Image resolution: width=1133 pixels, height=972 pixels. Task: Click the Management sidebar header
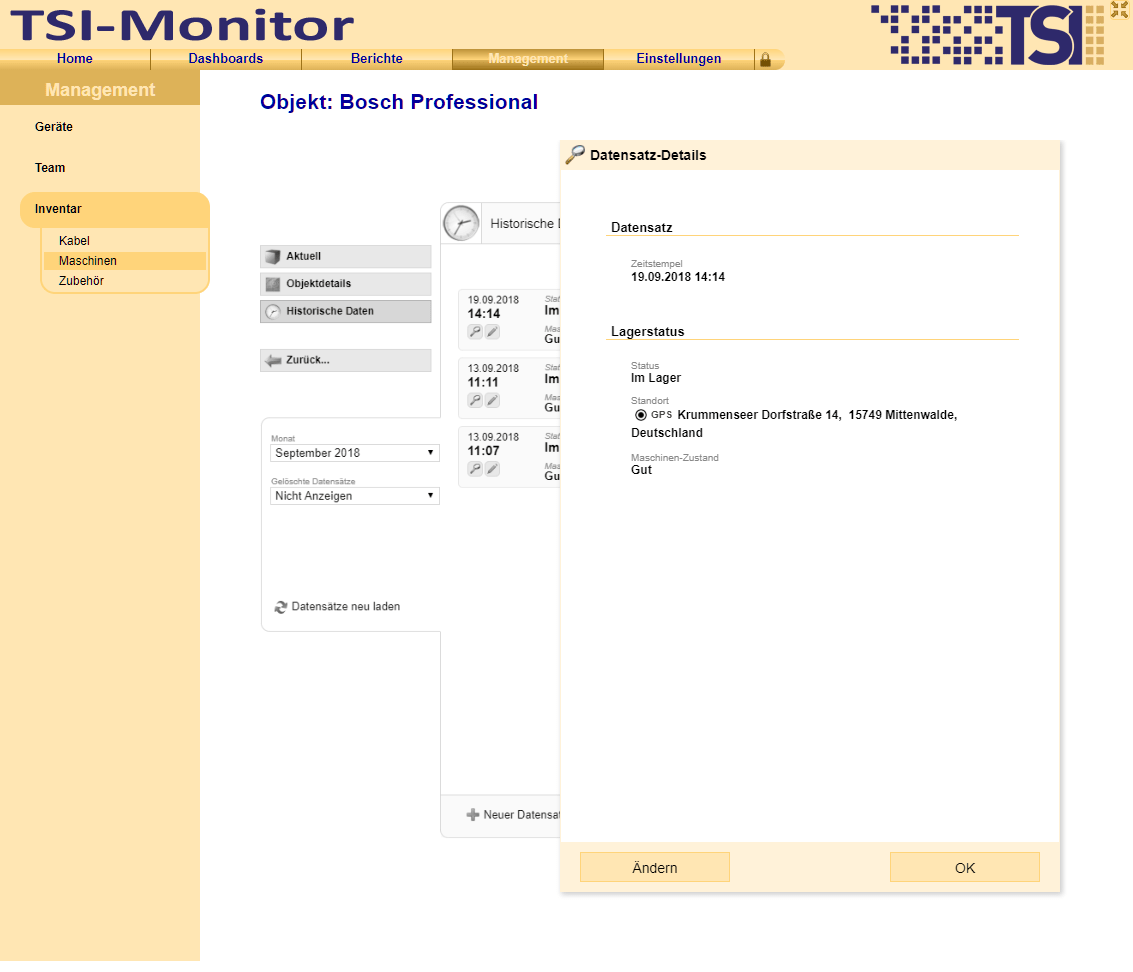pos(100,90)
